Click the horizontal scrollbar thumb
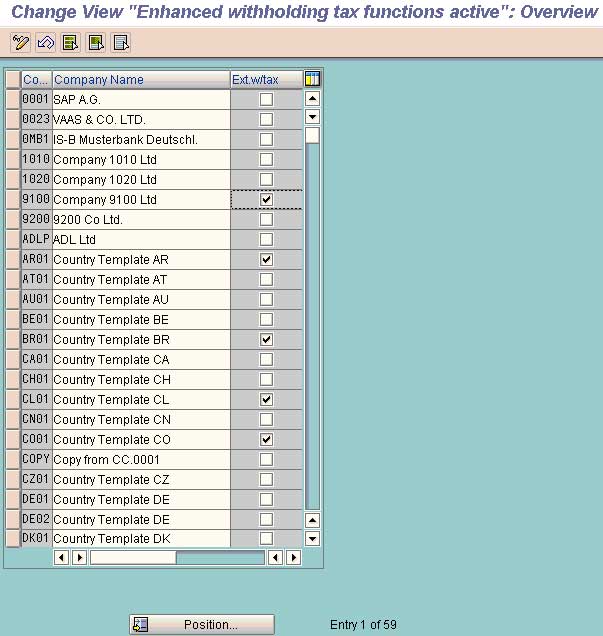The image size is (603, 636). [133, 558]
